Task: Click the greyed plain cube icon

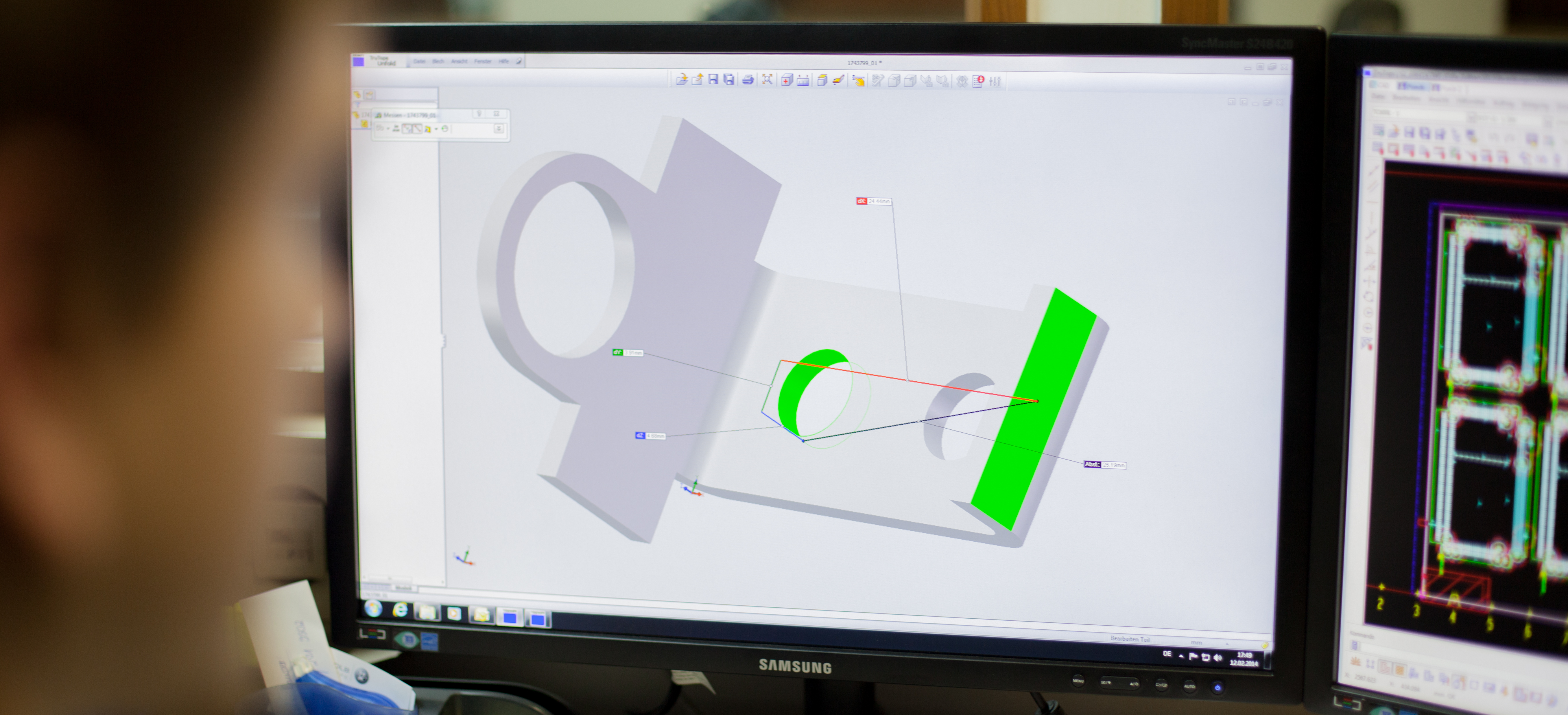Action: (910, 80)
